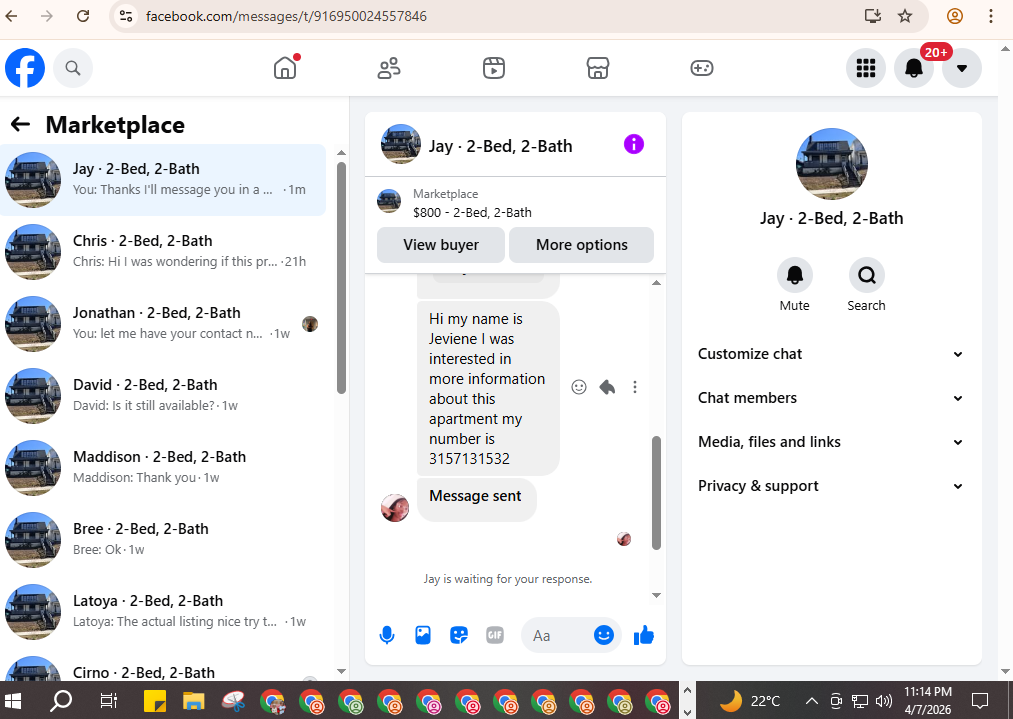Open the Notifications bell with 20+ badge
Screen dimensions: 1013x719
pos(914,68)
